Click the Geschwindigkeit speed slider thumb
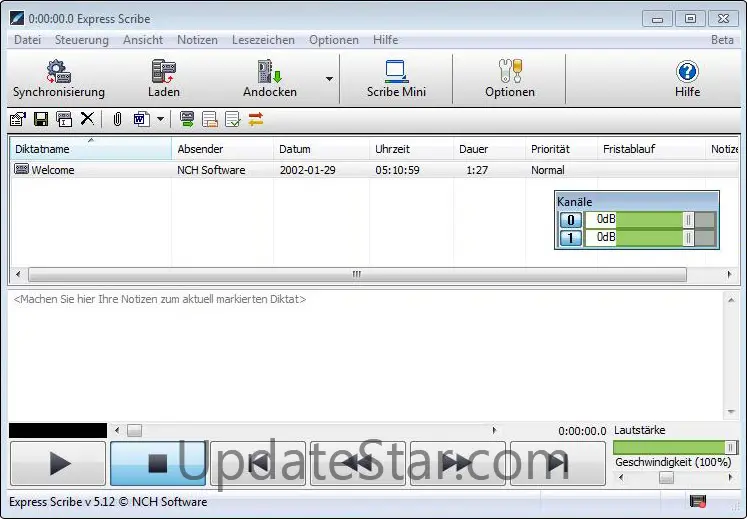 (x=666, y=477)
